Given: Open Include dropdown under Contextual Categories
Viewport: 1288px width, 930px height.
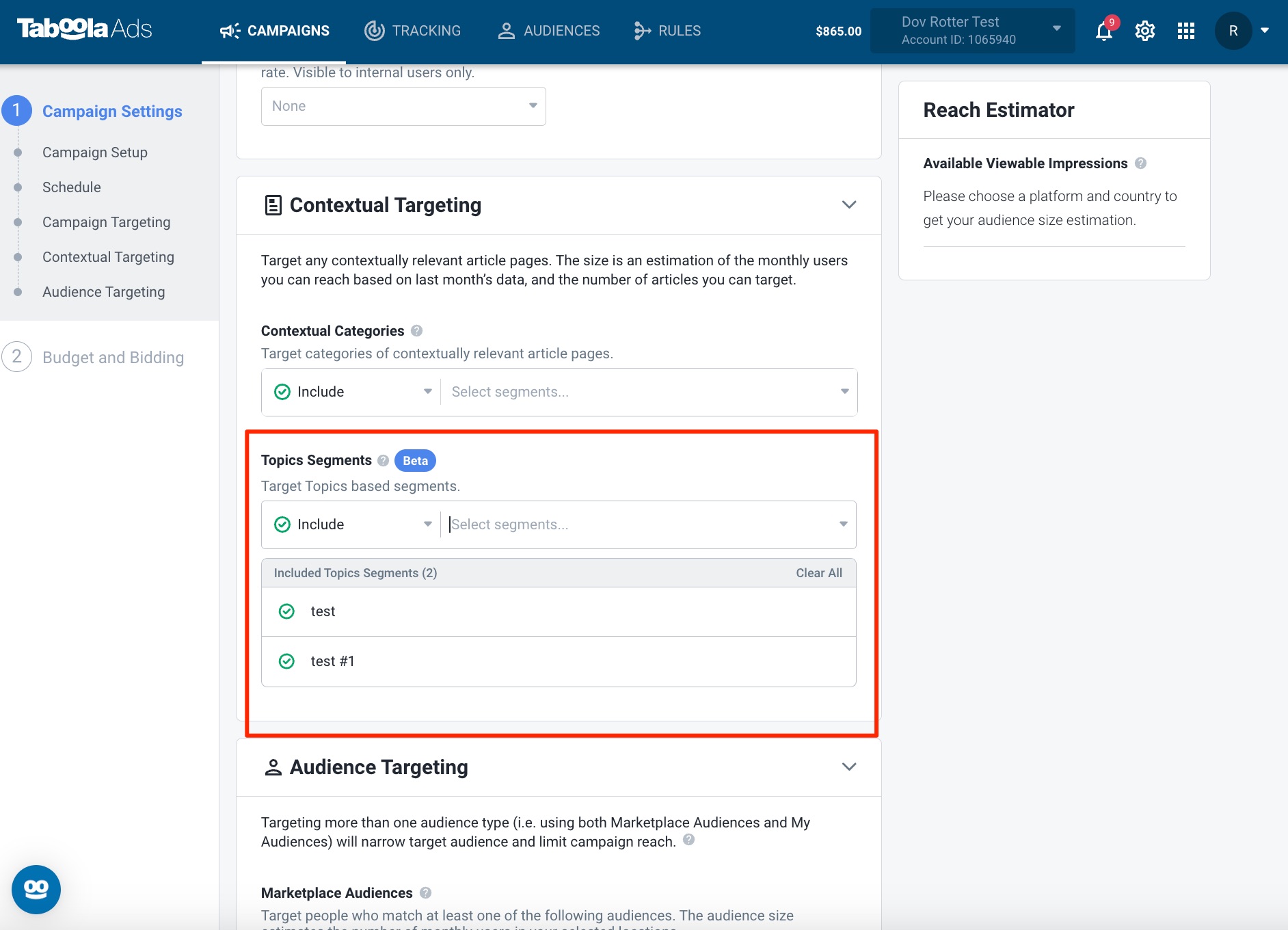Looking at the screenshot, I should point(351,392).
